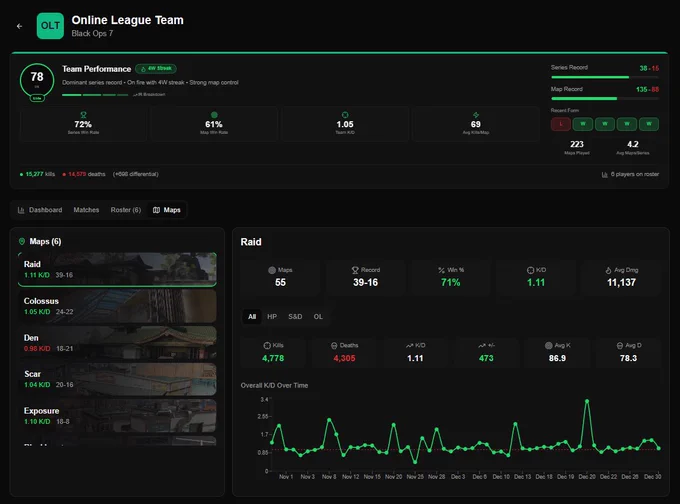Select the S&D mode filter

[x=295, y=317]
